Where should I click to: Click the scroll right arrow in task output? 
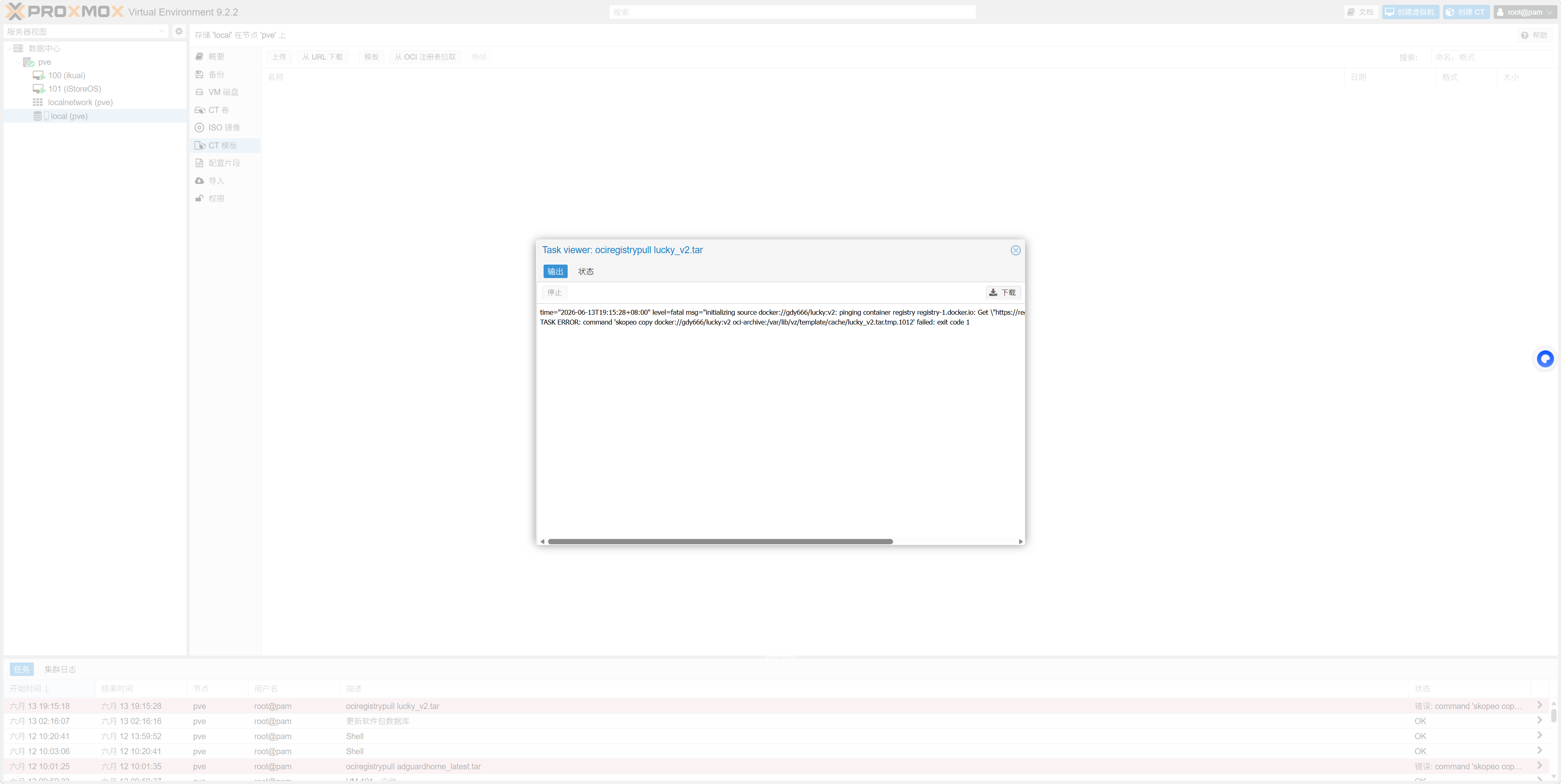1020,542
